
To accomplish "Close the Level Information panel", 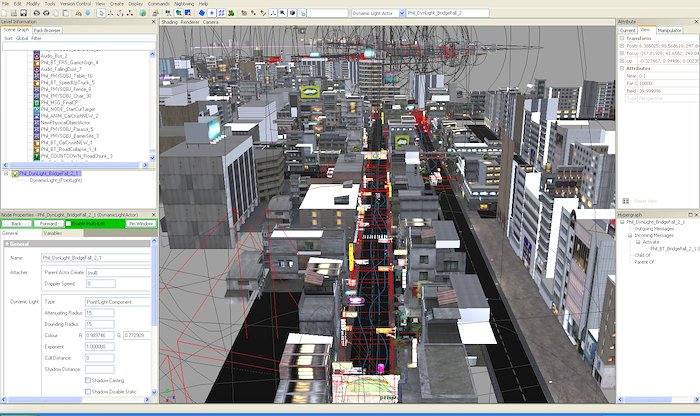I will click(x=153, y=21).
